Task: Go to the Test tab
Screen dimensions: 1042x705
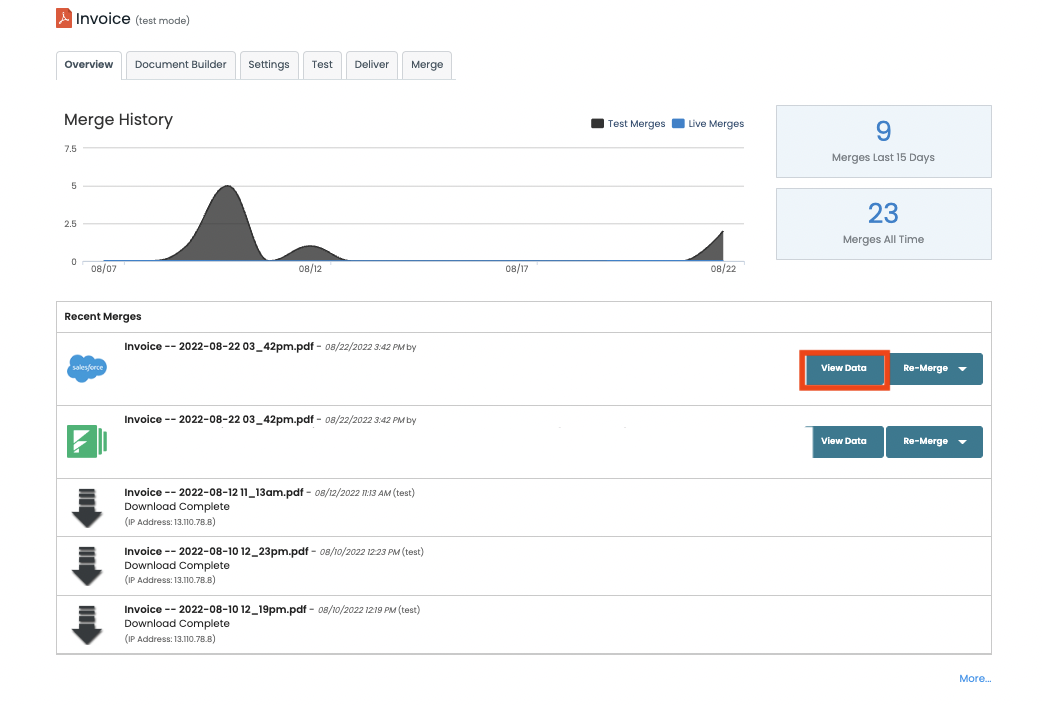Action: pos(322,65)
